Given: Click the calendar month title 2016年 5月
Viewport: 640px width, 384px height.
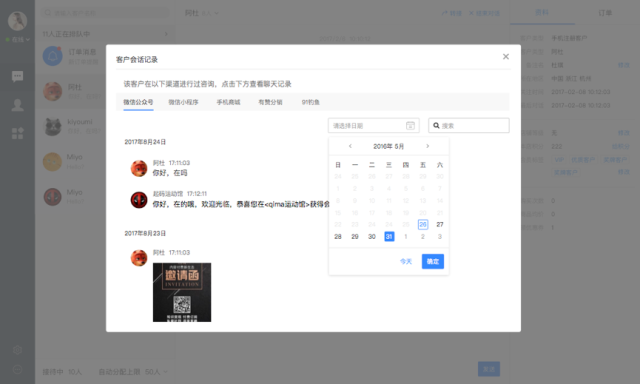Looking at the screenshot, I should (389, 146).
